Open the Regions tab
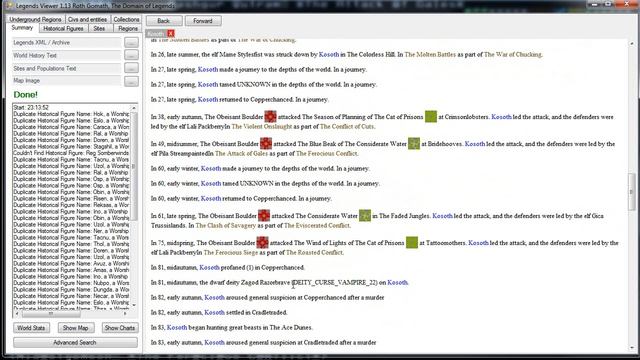Viewport: 640px width, 360px height. [128, 29]
